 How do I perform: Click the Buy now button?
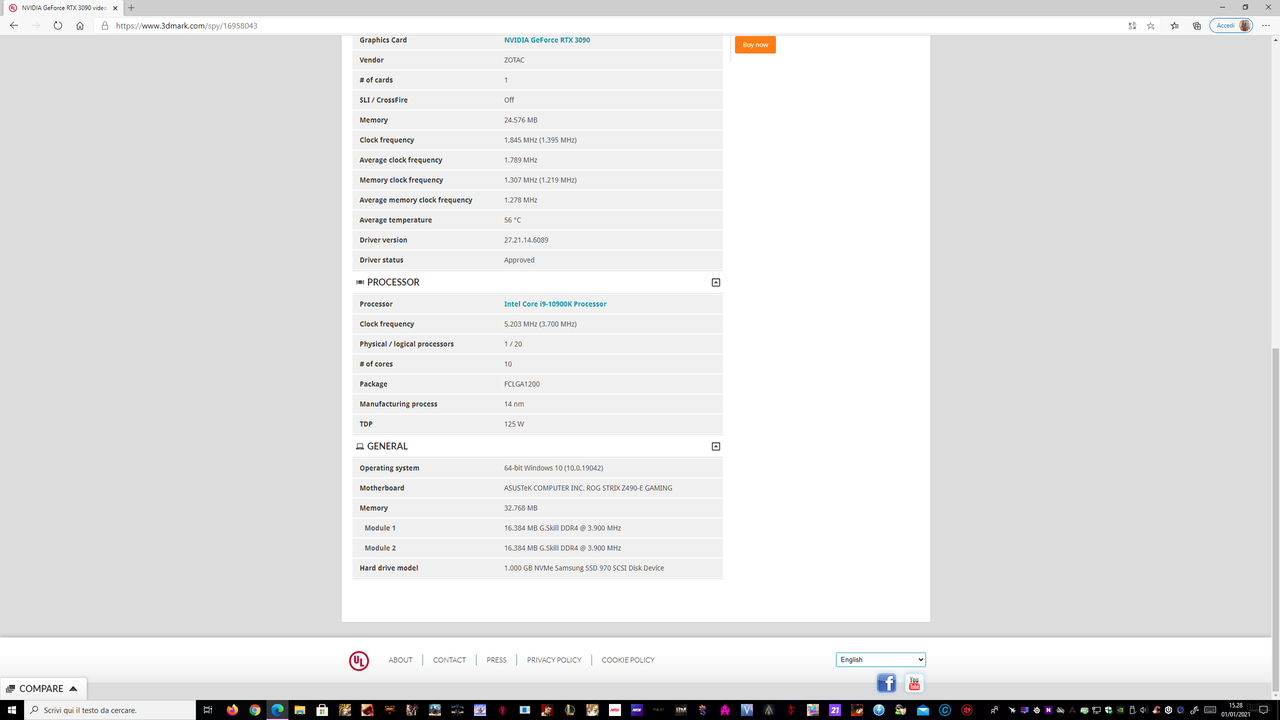click(755, 44)
